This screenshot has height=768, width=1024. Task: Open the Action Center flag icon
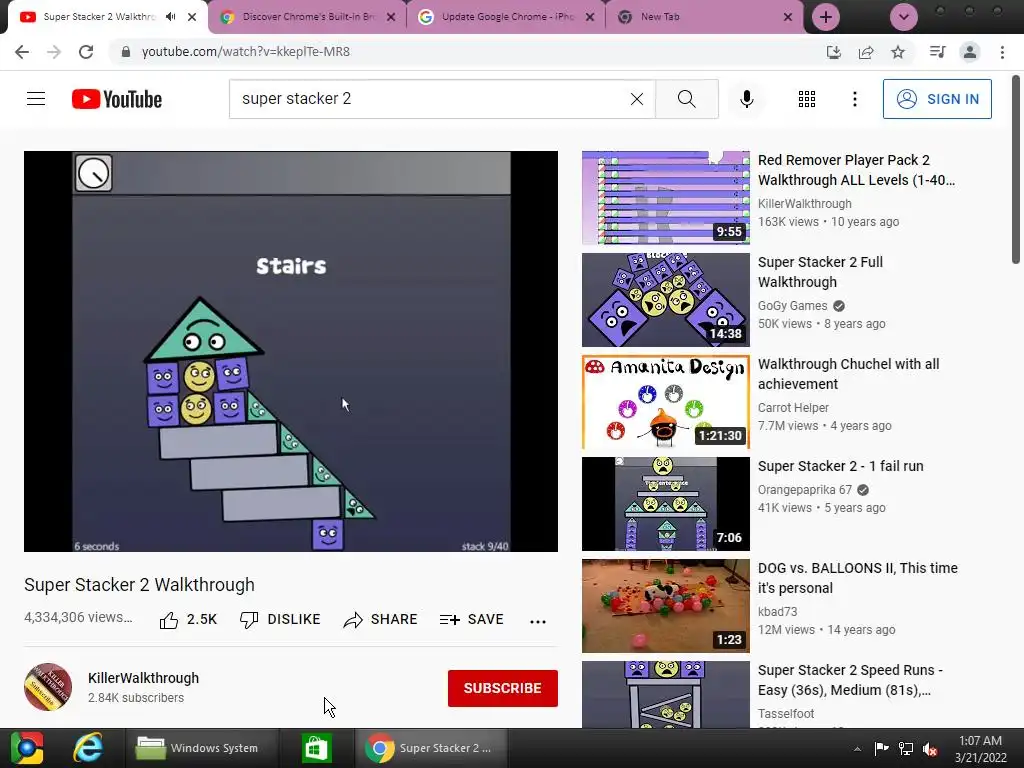(x=881, y=749)
